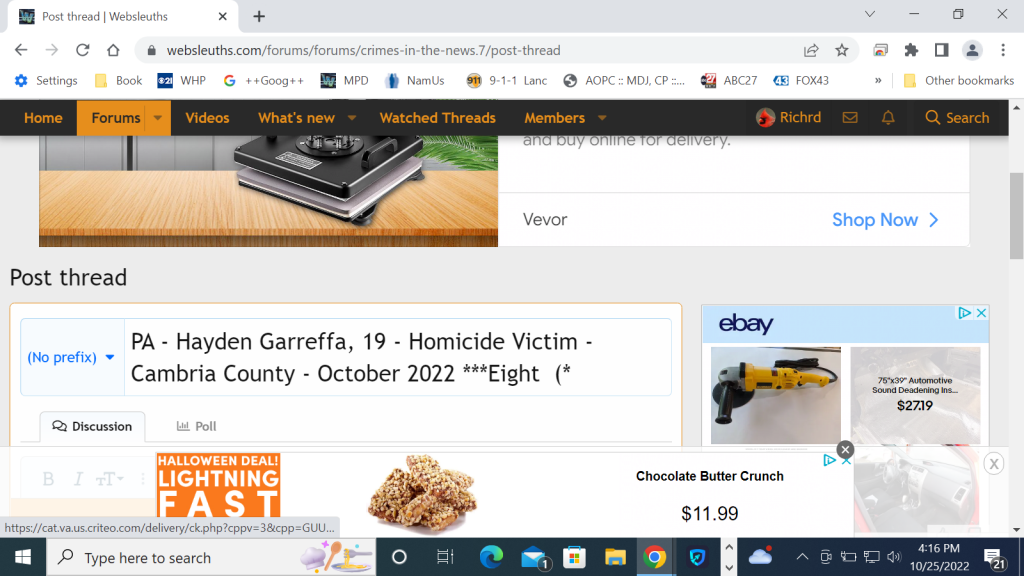Click the Shop Now link in Vevor ad
Image resolution: width=1024 pixels, height=576 pixels.
coord(885,220)
